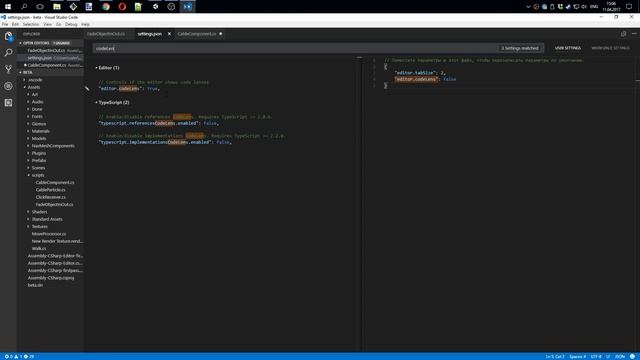The height and width of the screenshot is (360, 640).
Task: Click the Unity icon in taskbar
Action: point(155,7)
